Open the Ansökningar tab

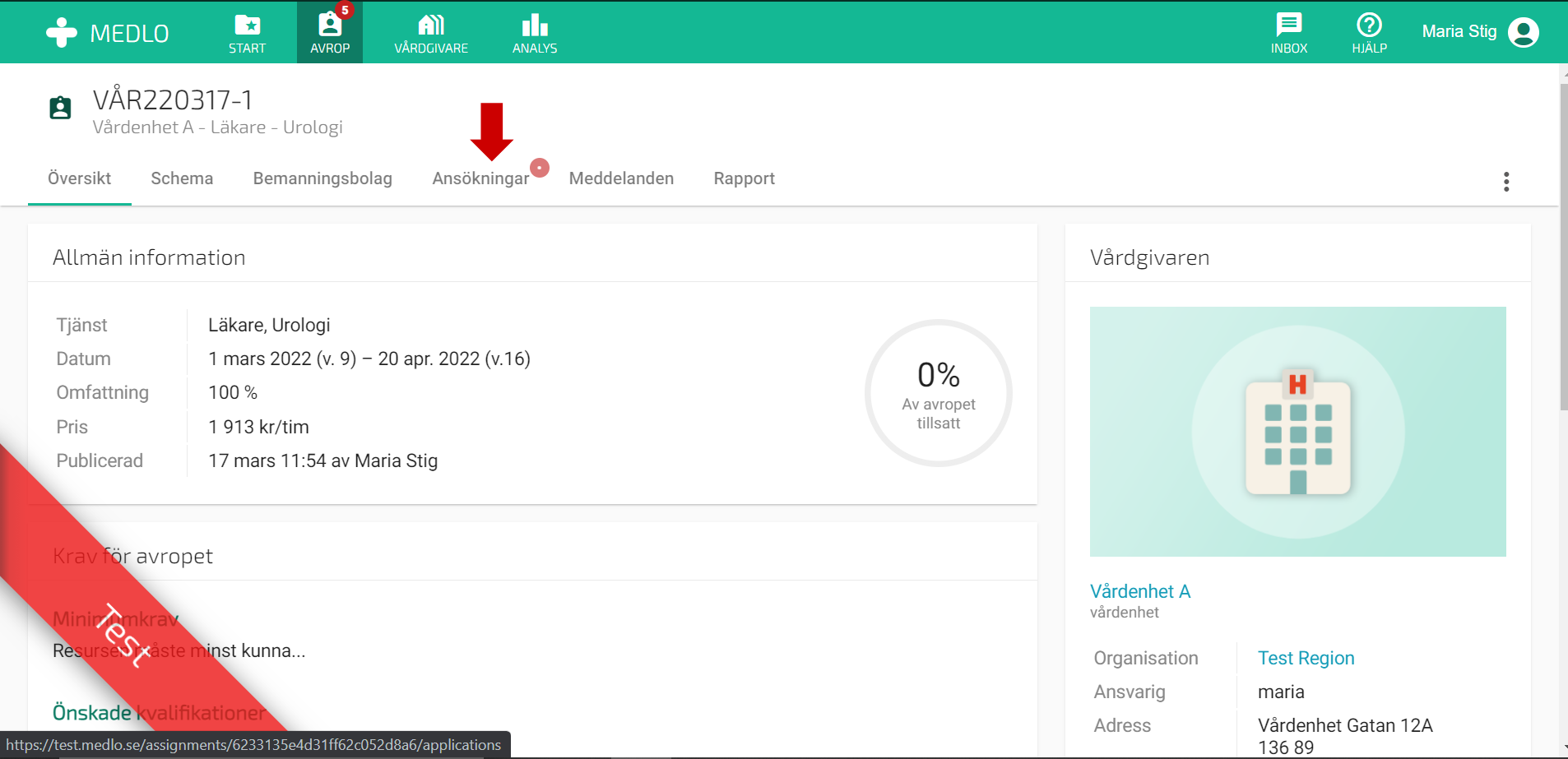[480, 178]
